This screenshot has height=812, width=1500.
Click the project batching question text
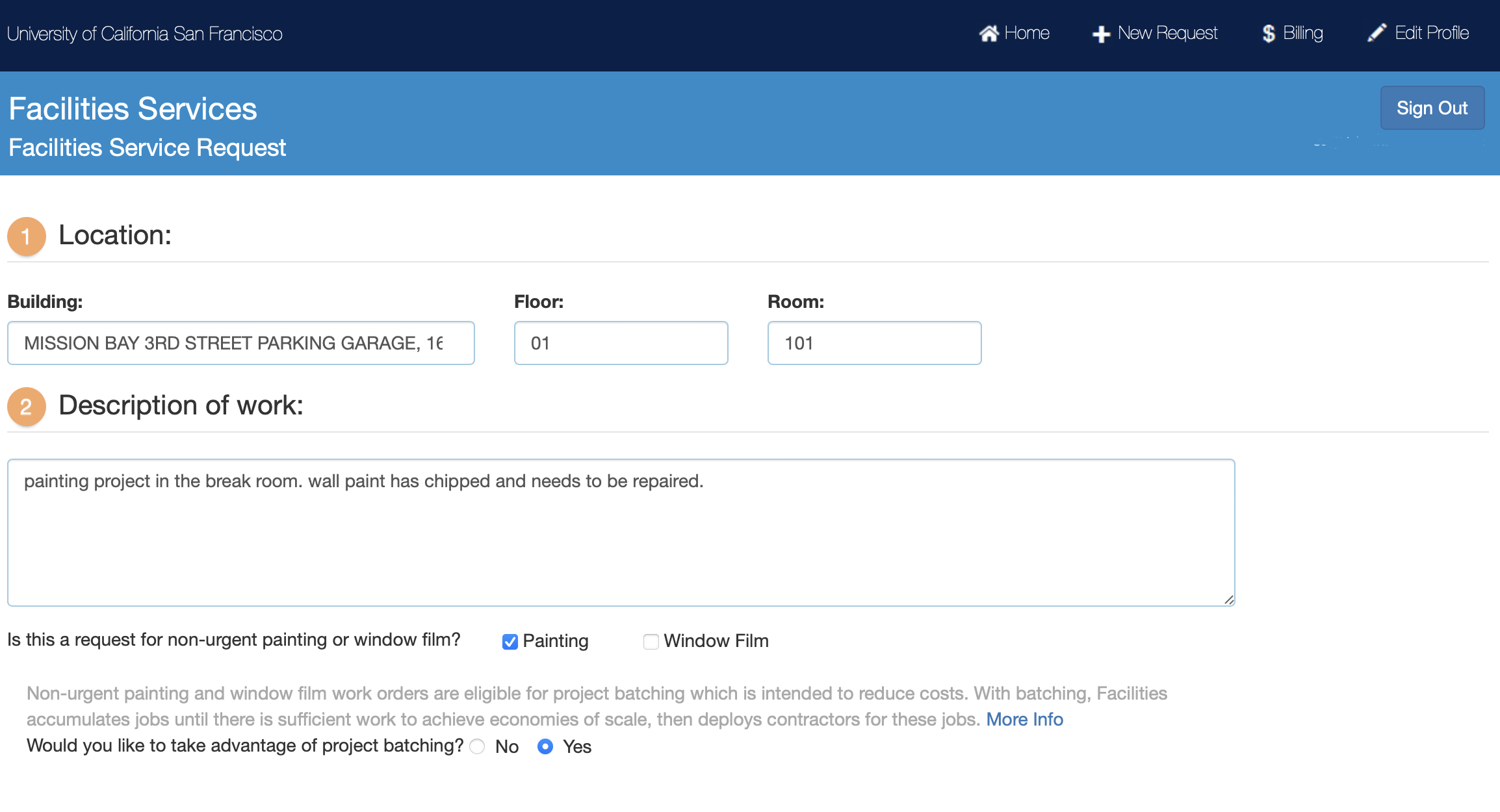click(245, 745)
